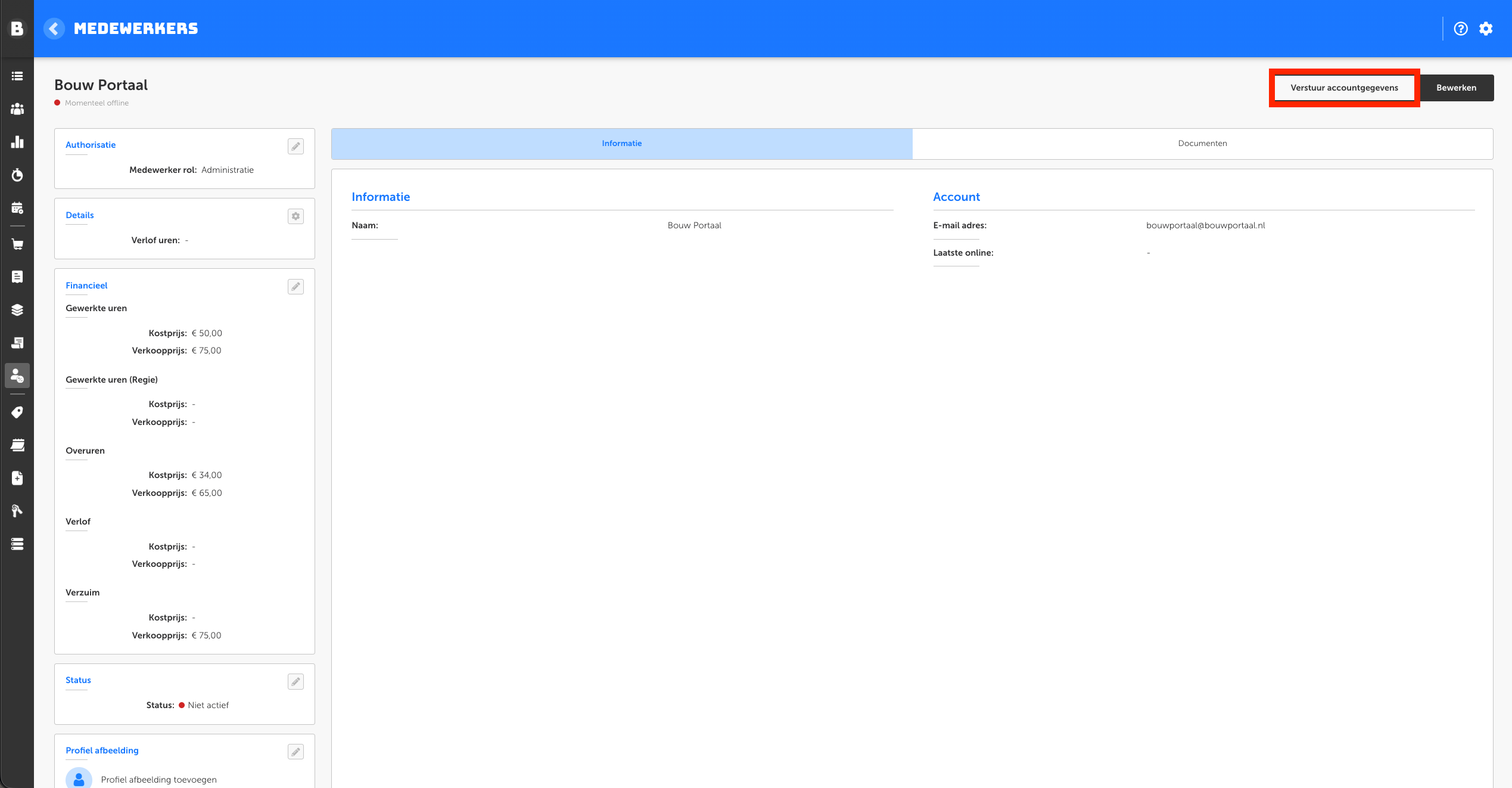Image resolution: width=1512 pixels, height=788 pixels.
Task: Open the server stack sidebar icon
Action: pyautogui.click(x=17, y=544)
